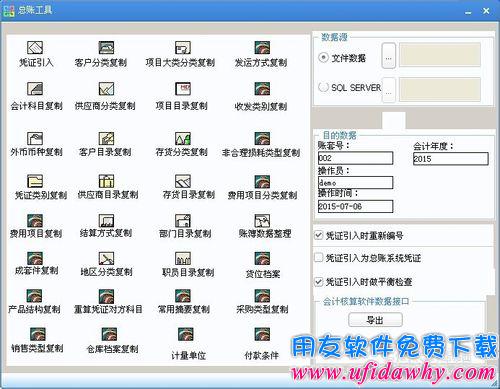Image resolution: width=500 pixels, height=389 pixels.
Task: Select 结算方式复制 icon
Action: (106, 220)
